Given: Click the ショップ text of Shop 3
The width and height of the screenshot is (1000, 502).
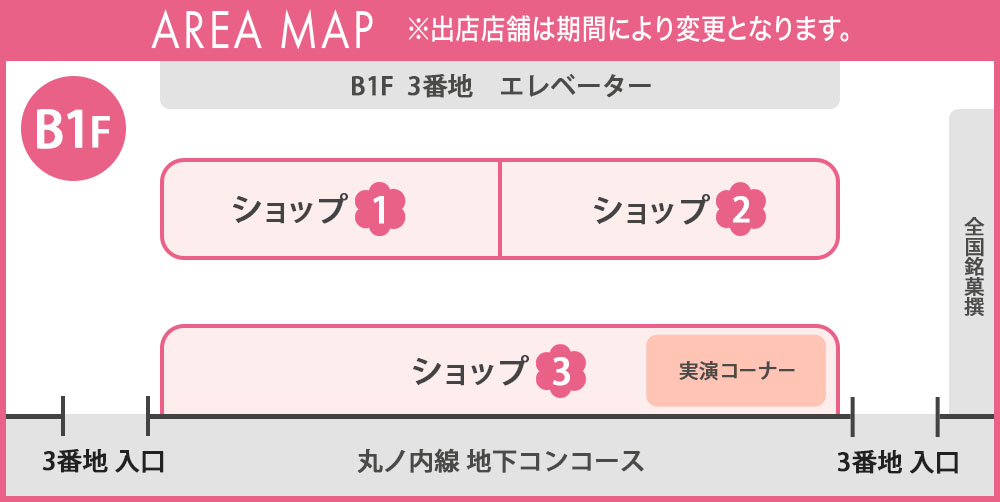Looking at the screenshot, I should click(x=469, y=372).
